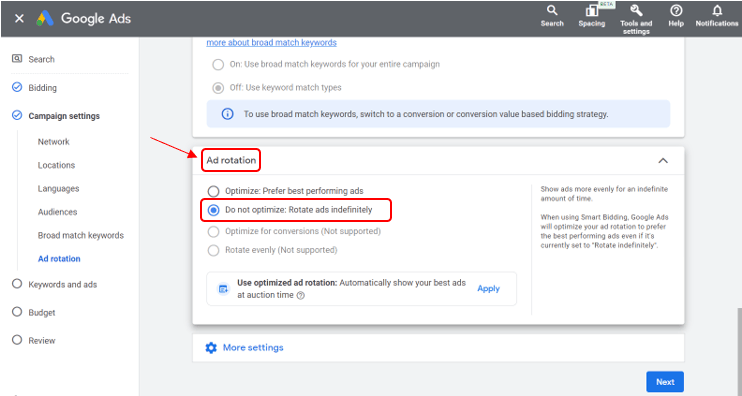This screenshot has height=396, width=742.
Task: Open Locations in campaign settings sidebar
Action: tap(56, 165)
